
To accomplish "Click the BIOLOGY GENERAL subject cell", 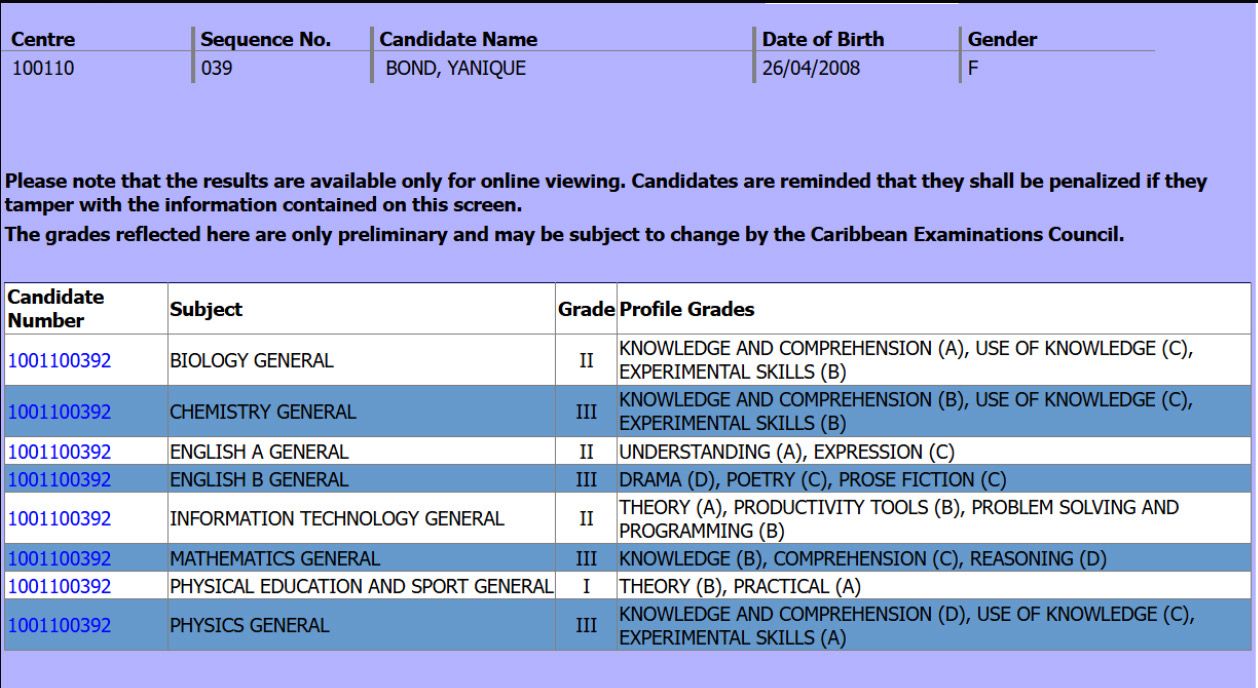I will coord(361,360).
